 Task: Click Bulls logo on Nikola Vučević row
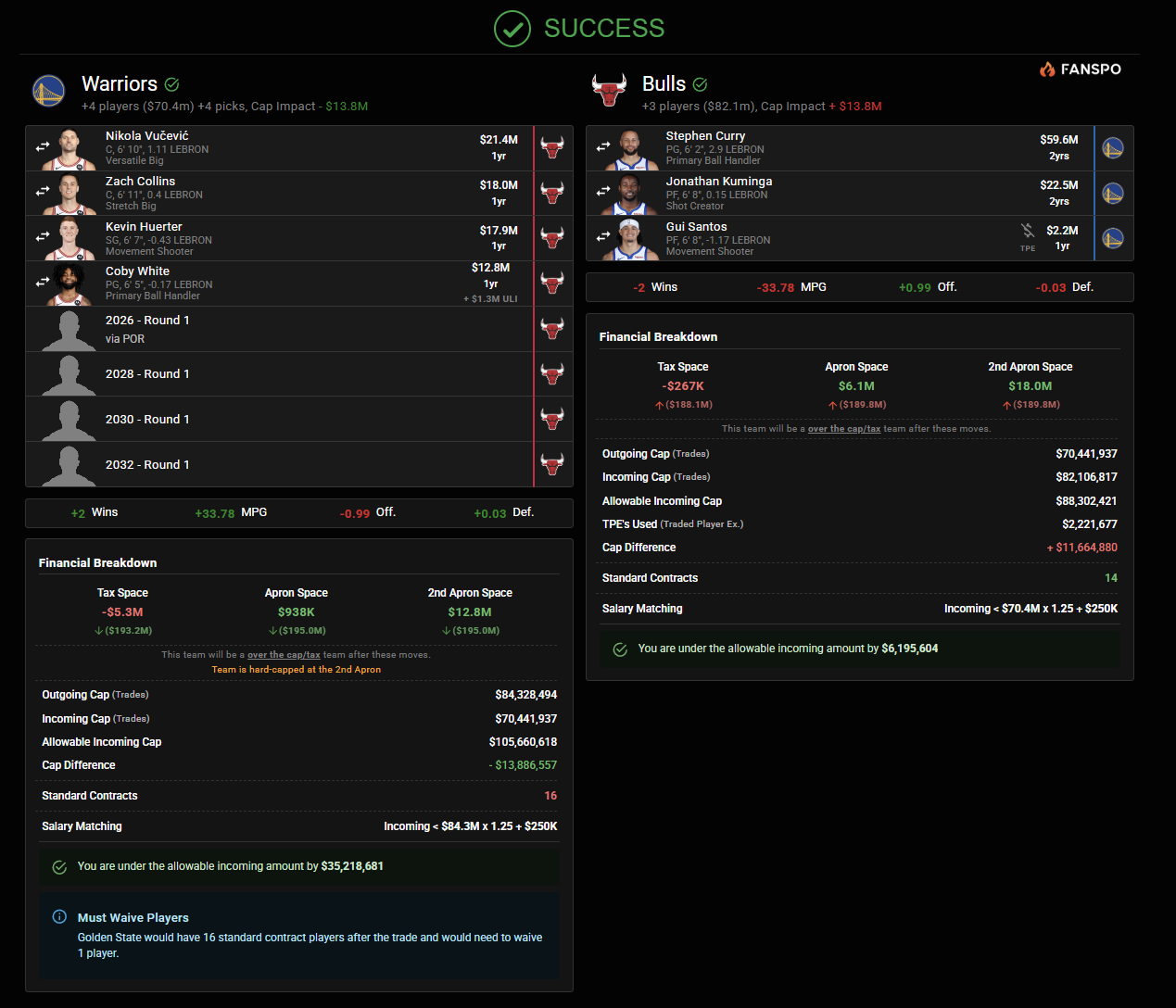pos(552,148)
